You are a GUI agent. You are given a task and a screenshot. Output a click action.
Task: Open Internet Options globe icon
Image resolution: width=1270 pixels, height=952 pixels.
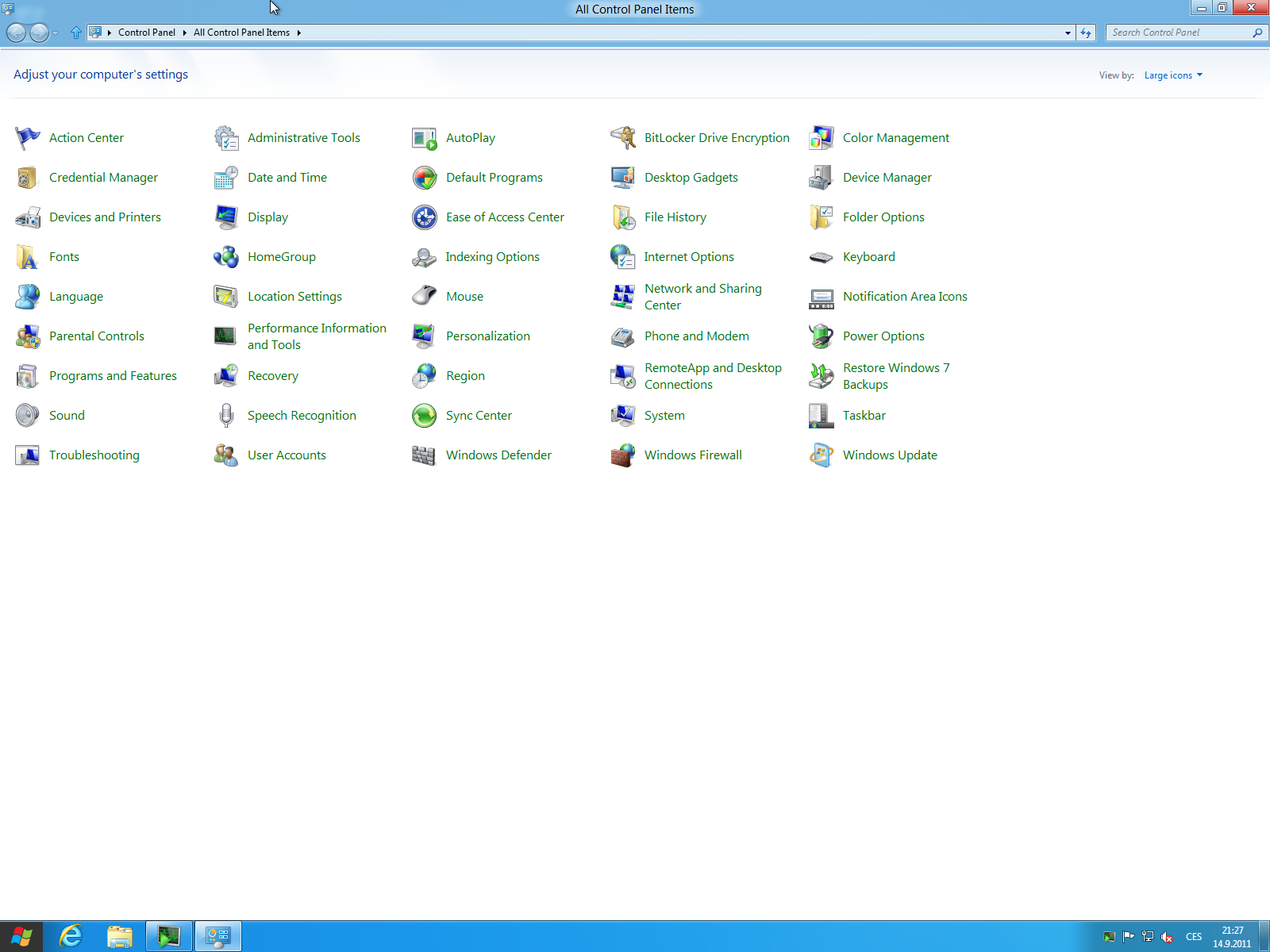[x=623, y=257]
